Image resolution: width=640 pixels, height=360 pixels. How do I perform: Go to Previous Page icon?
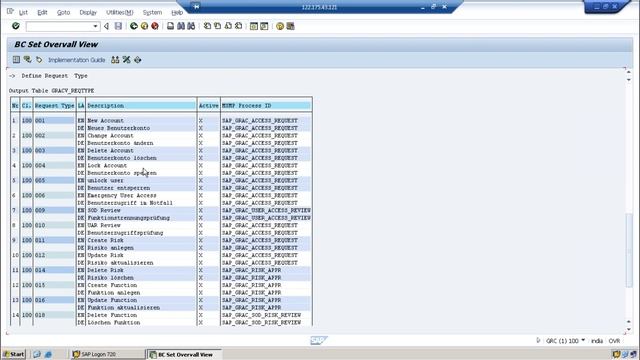[x=218, y=26]
